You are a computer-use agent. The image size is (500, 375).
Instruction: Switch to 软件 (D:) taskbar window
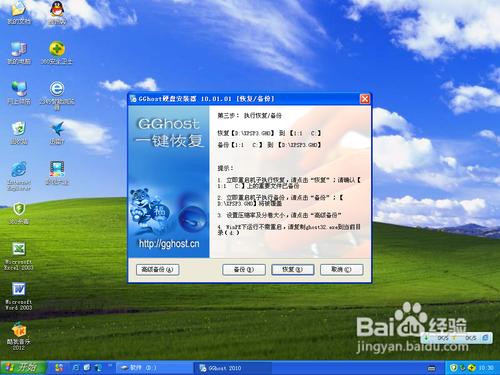[154, 368]
